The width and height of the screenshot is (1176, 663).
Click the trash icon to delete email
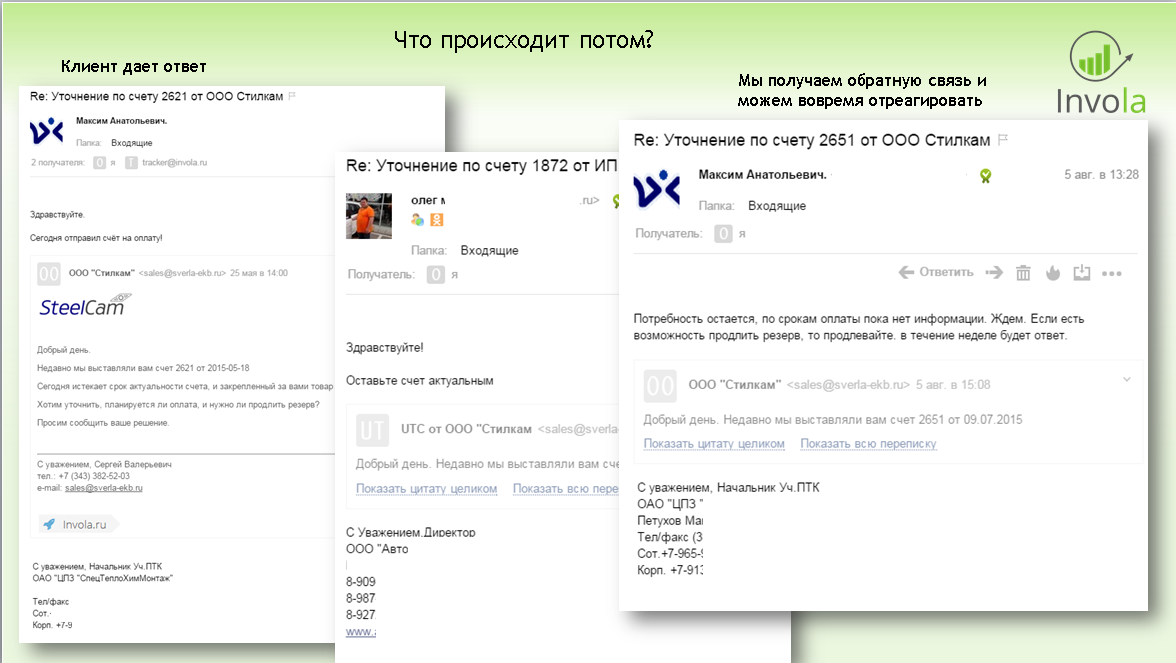pyautogui.click(x=1023, y=271)
